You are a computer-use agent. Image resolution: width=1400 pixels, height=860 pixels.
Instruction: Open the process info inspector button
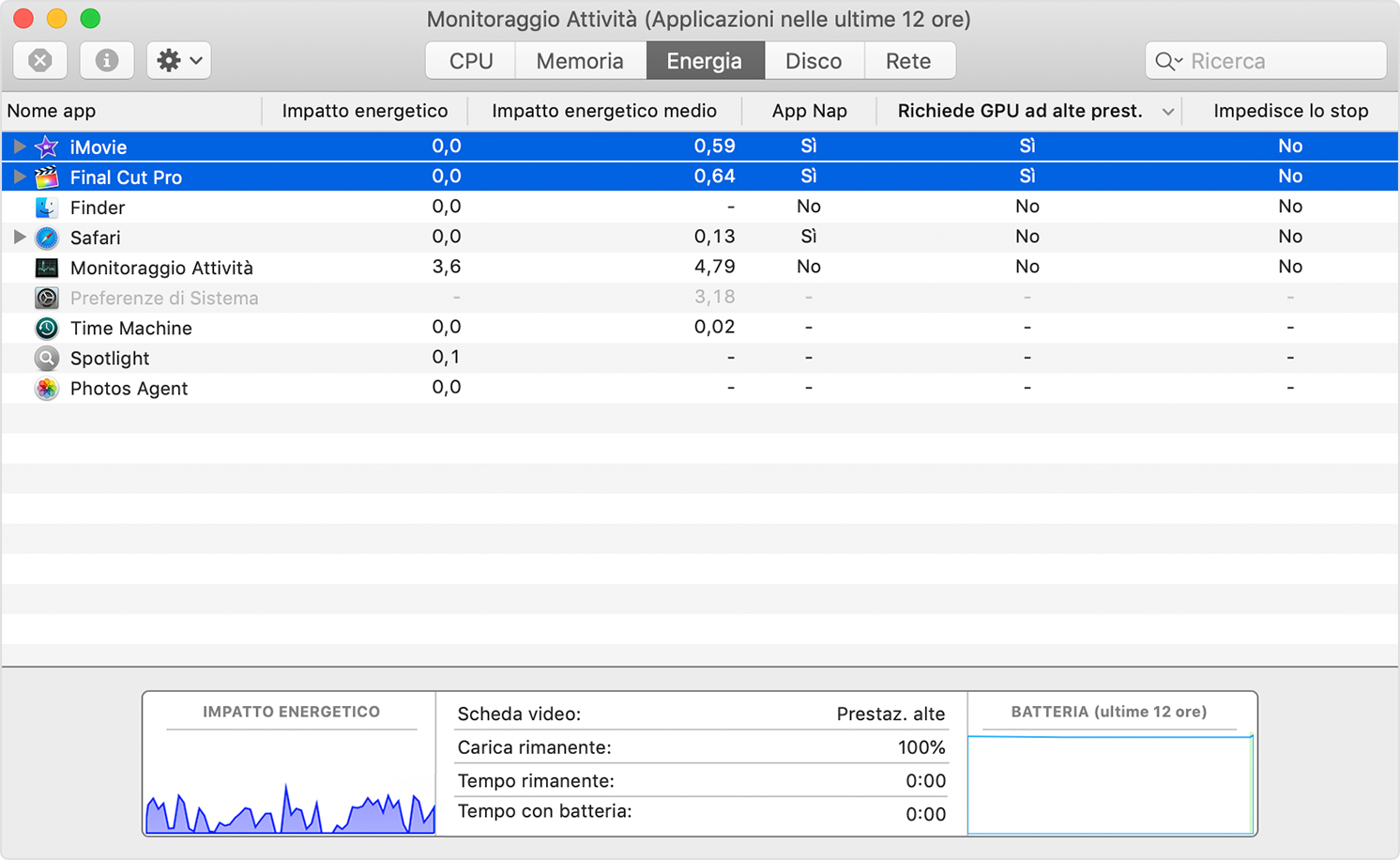point(107,61)
